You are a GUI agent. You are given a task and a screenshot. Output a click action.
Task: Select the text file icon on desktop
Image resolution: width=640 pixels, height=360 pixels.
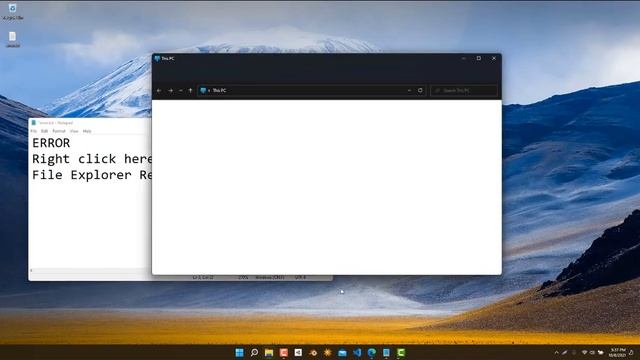point(13,40)
